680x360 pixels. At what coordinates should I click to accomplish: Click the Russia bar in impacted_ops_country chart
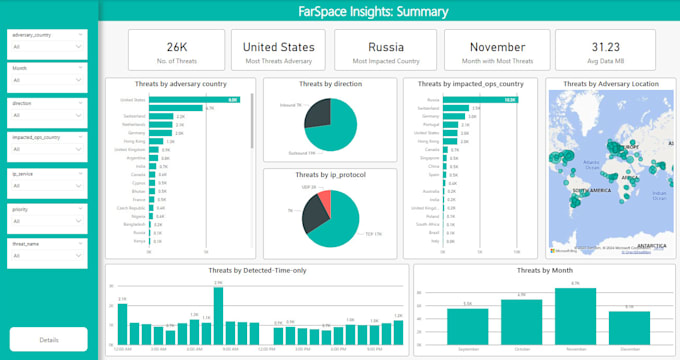(480, 100)
